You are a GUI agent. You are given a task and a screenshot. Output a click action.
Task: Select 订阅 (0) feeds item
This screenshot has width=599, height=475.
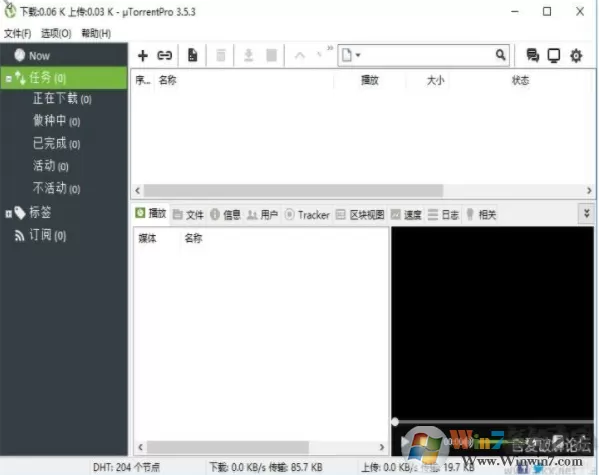pyautogui.click(x=48, y=235)
